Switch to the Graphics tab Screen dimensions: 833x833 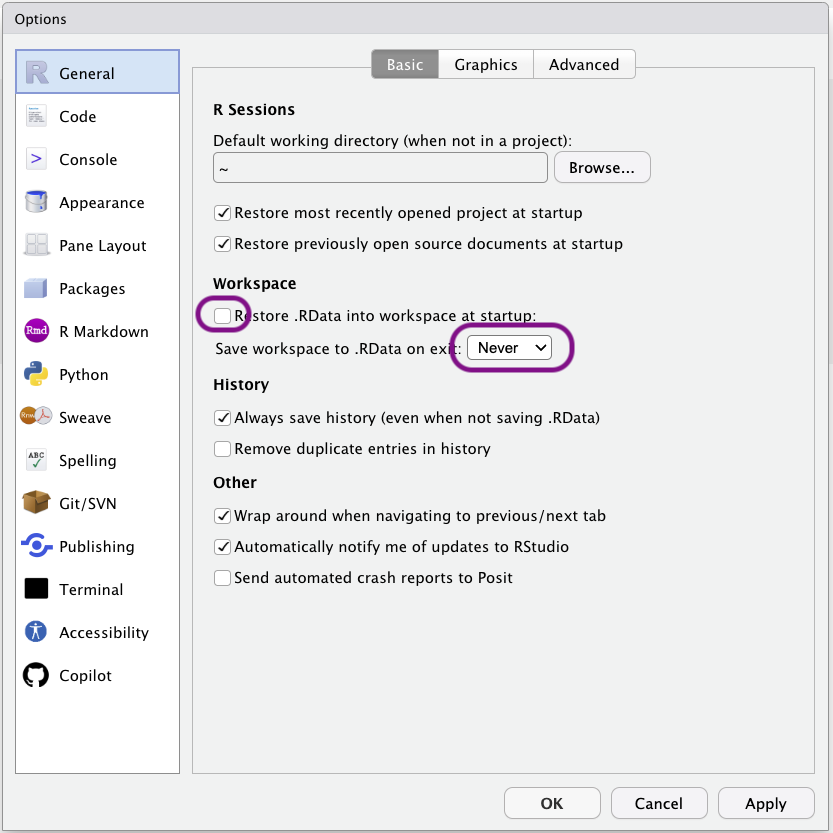485,65
